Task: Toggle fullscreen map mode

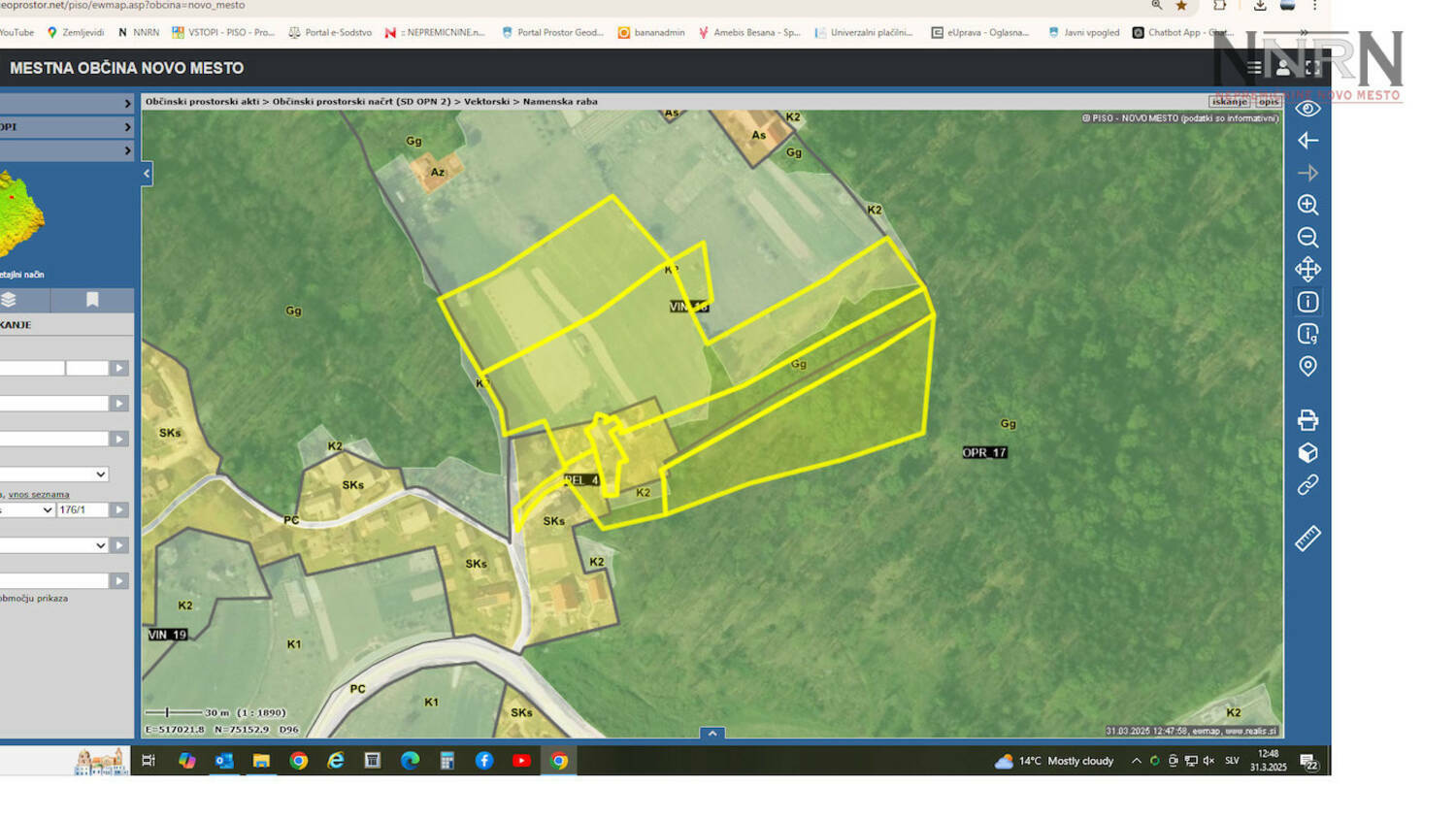Action: point(1312,68)
